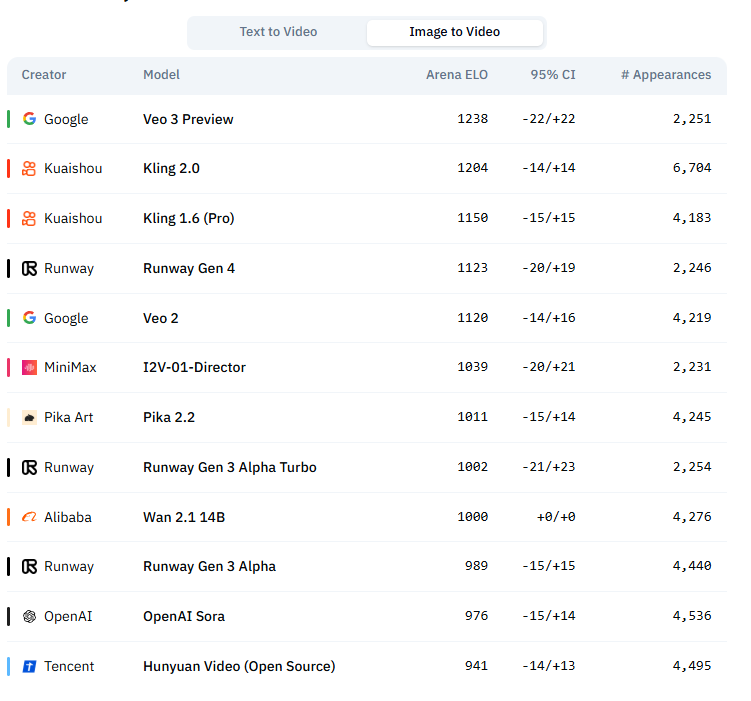Click the confidence interval -14/+16
Viewport: 751px width, 701px height.
[549, 317]
